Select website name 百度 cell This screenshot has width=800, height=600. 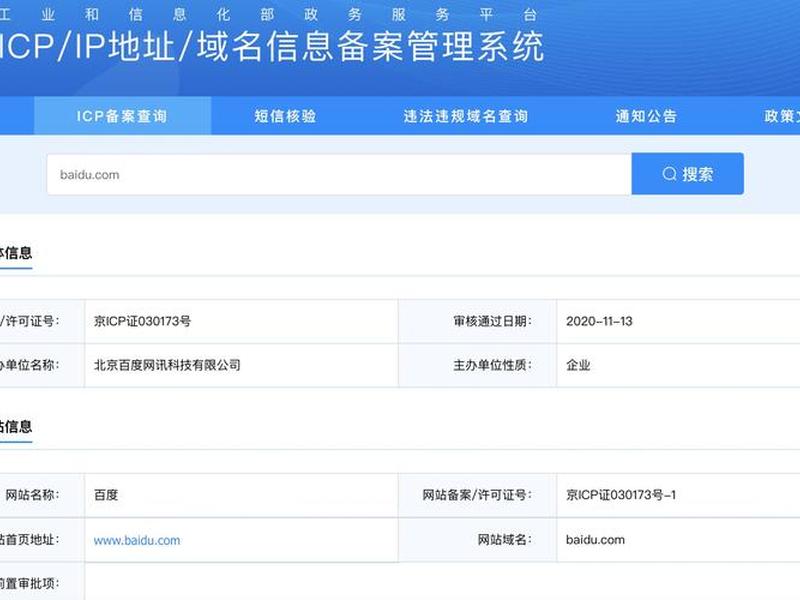click(241, 495)
